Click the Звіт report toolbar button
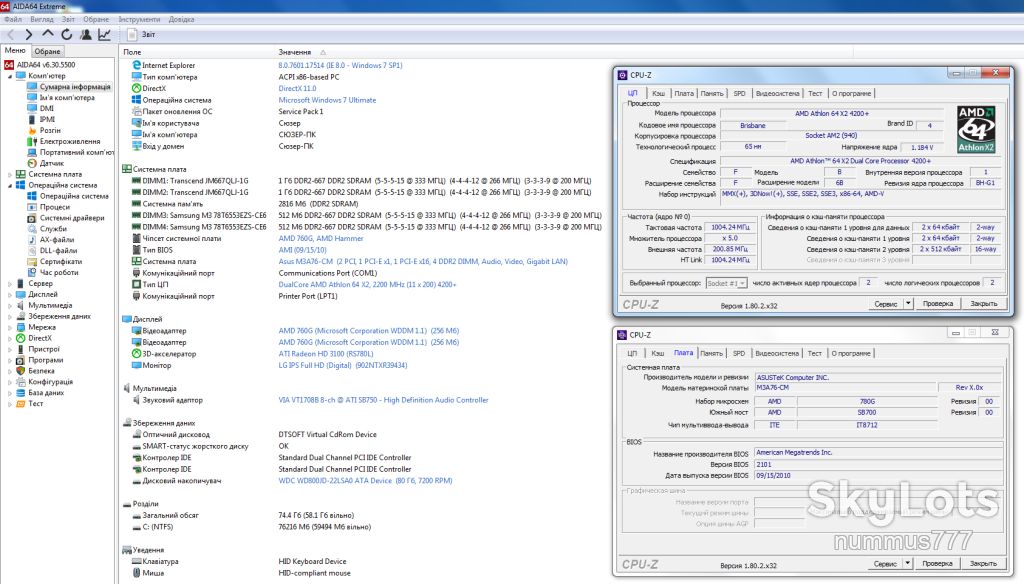The width and height of the screenshot is (1024, 584). pyautogui.click(x=142, y=35)
